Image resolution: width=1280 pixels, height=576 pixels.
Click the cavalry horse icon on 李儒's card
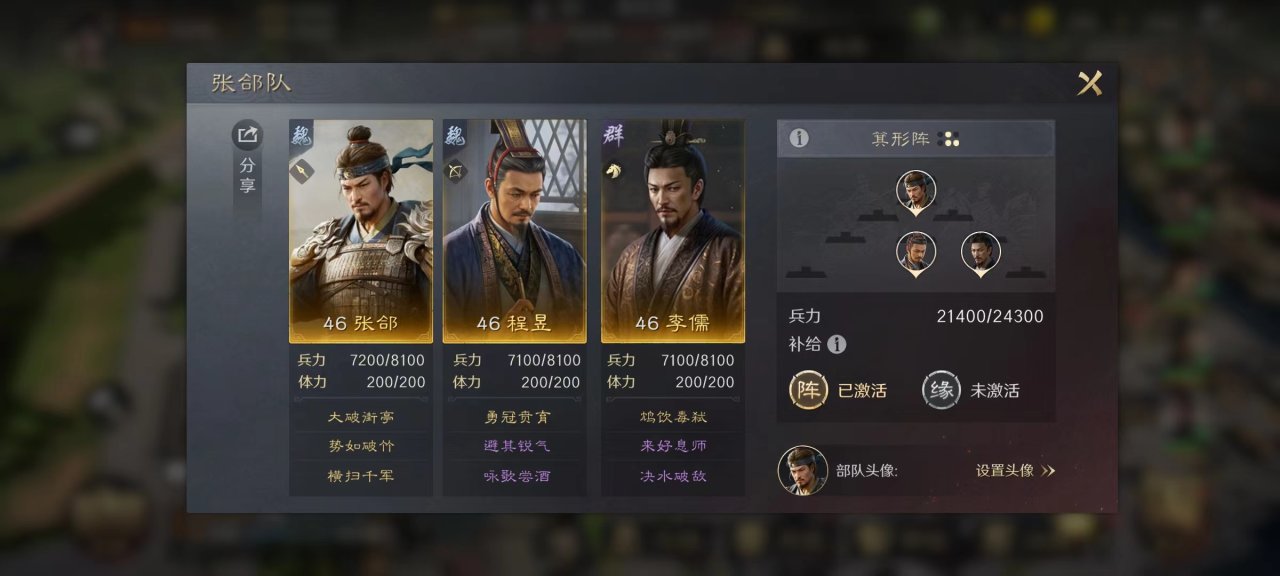click(x=613, y=170)
